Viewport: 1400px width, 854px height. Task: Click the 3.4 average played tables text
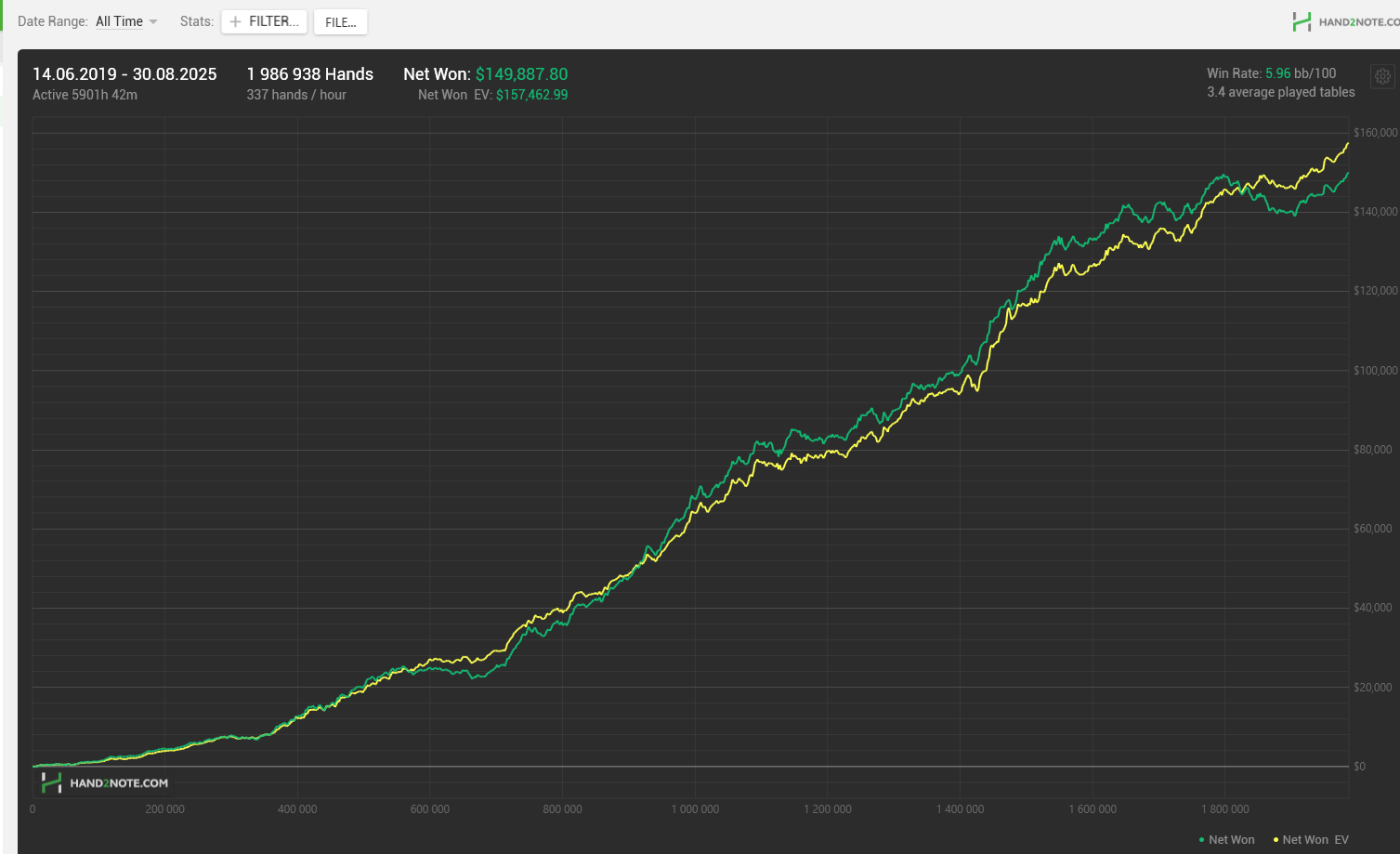coord(1281,92)
